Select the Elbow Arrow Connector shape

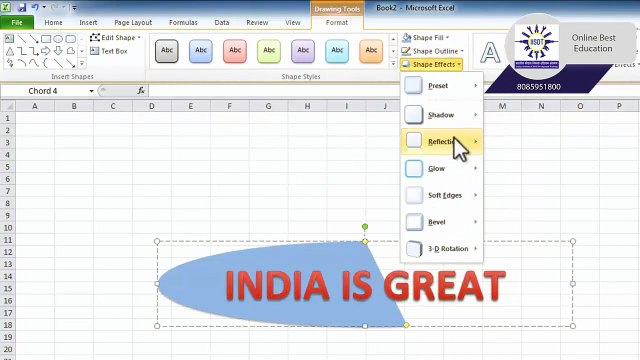(x=34, y=51)
